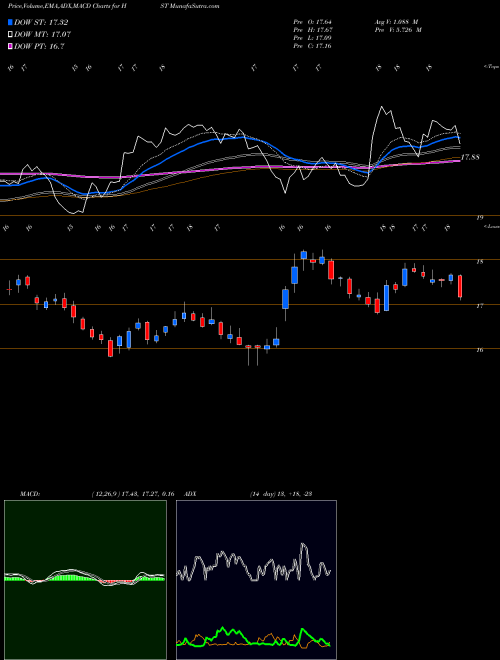Screen dimensions: 500x660
Task: Click the blue DOW ST legend swatch
Action: coord(10,22)
